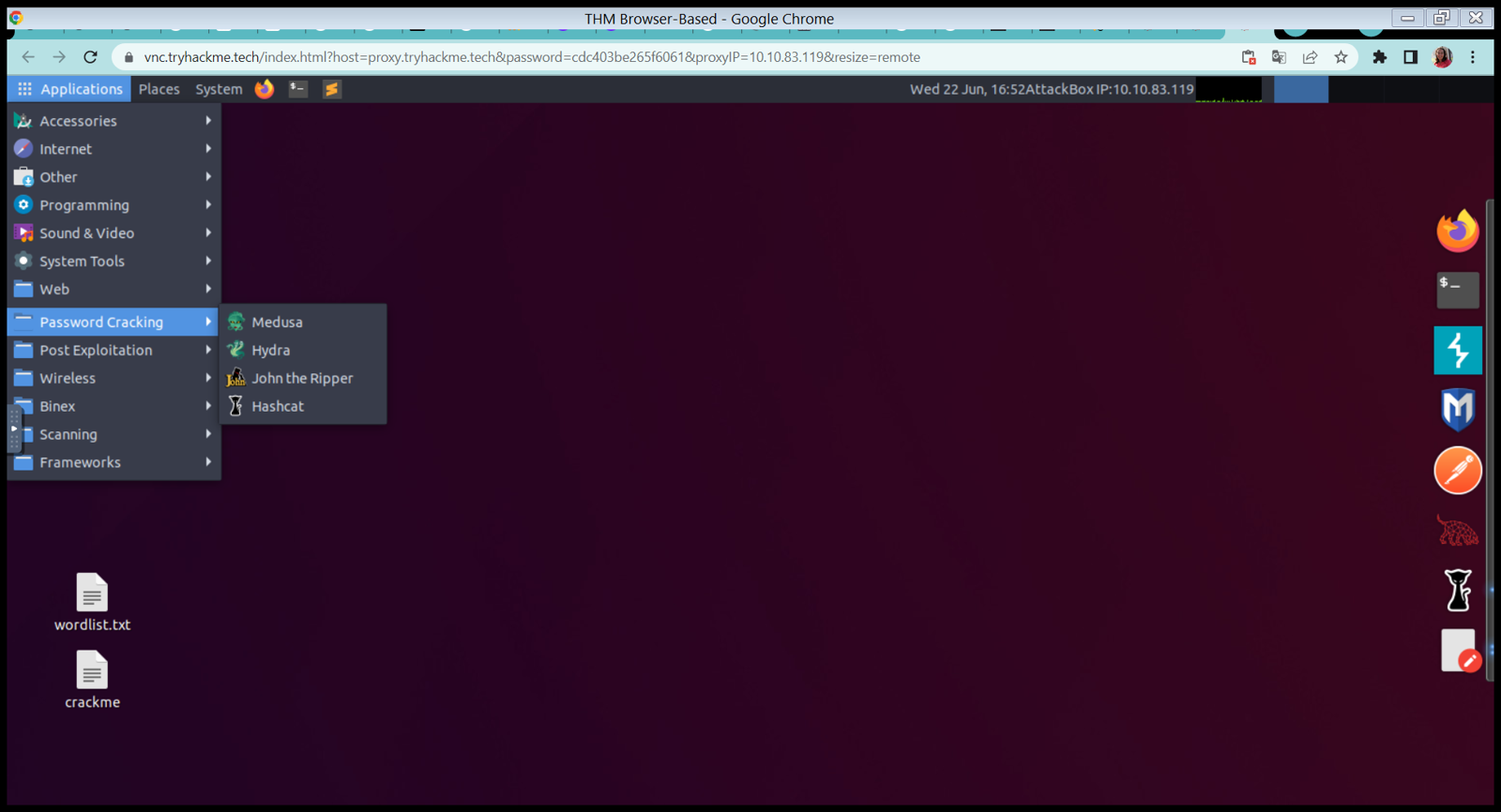The image size is (1501, 812).
Task: Choose Hydra in Password Cracking submenu
Action: click(270, 350)
